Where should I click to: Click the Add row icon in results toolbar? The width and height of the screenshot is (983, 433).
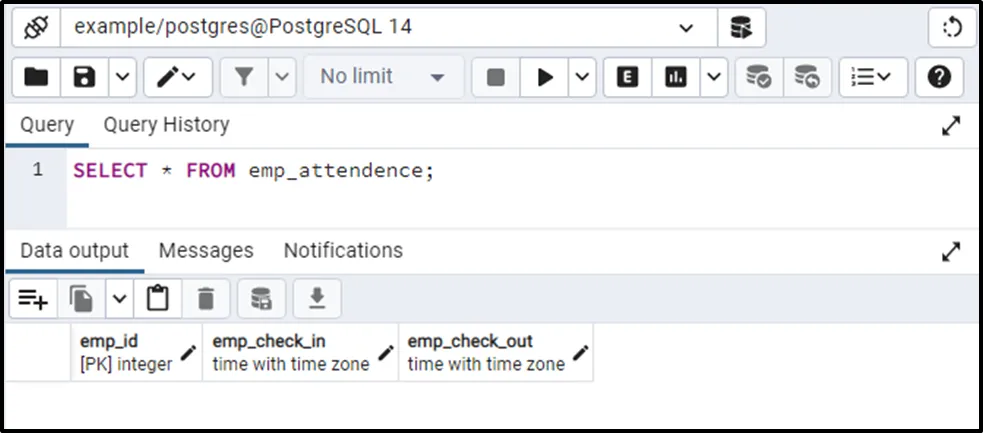tap(33, 298)
